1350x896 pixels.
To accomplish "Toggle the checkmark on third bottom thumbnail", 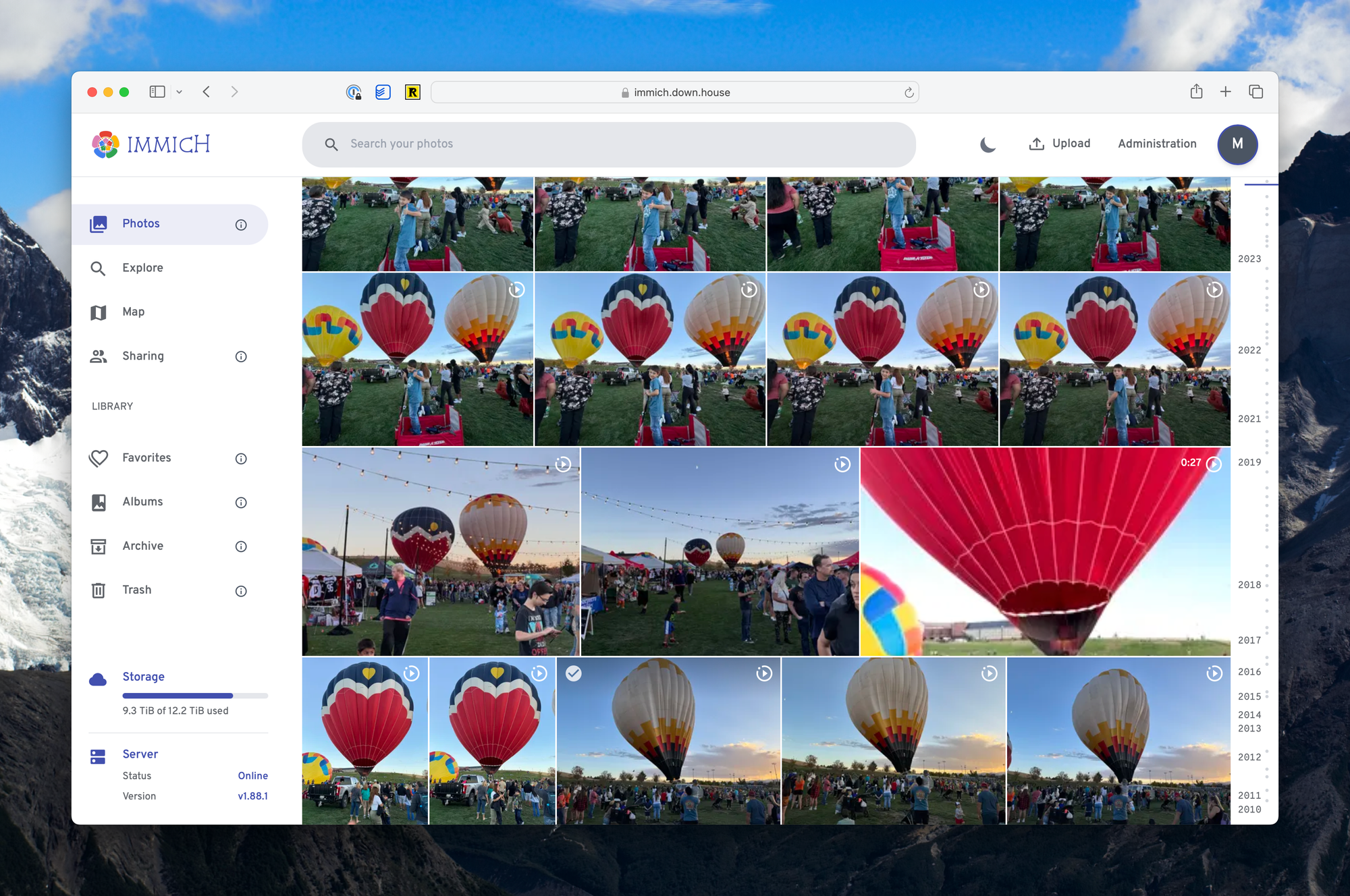I will coord(574,673).
